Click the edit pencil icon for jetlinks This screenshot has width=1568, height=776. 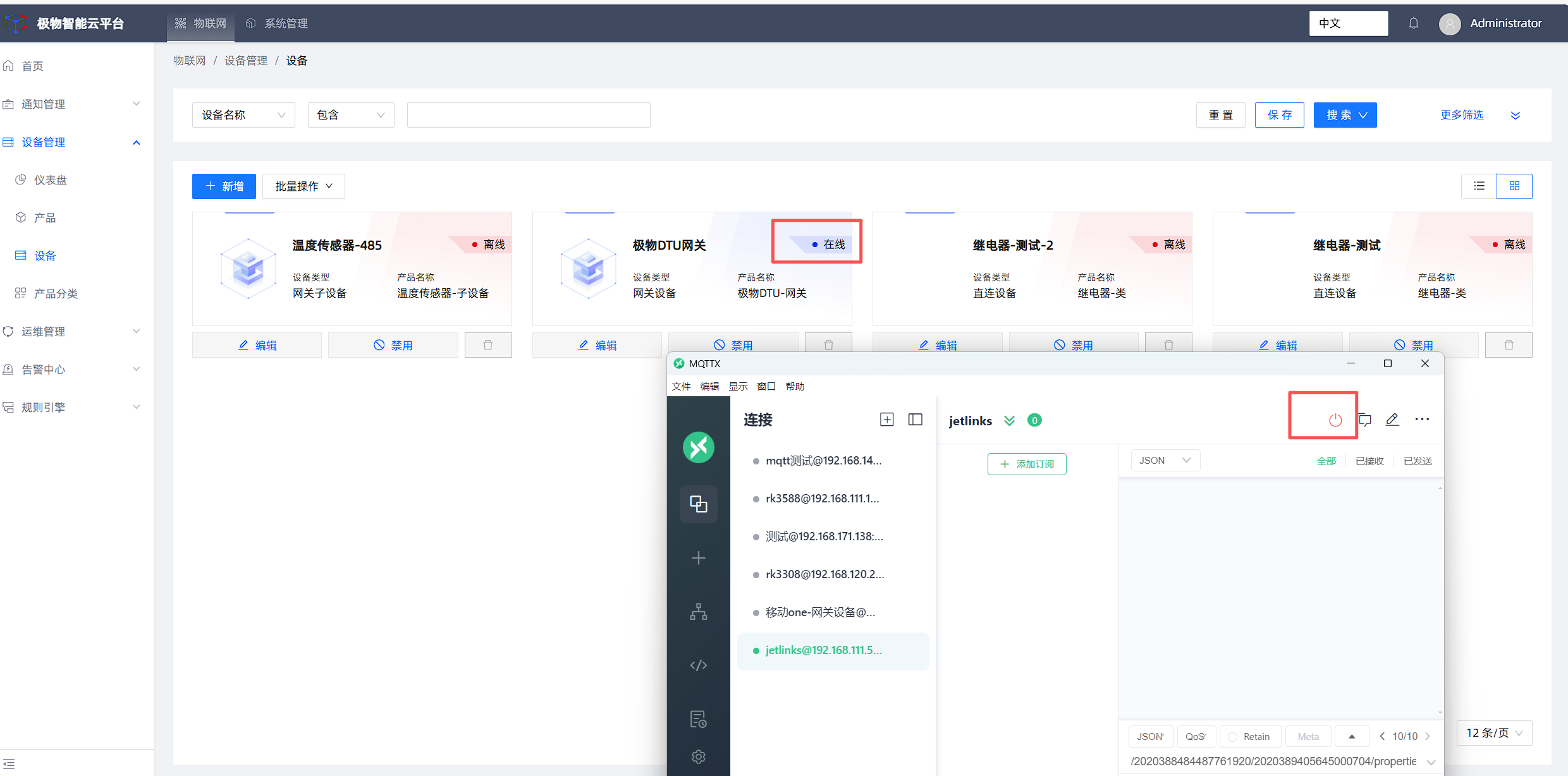(1392, 420)
